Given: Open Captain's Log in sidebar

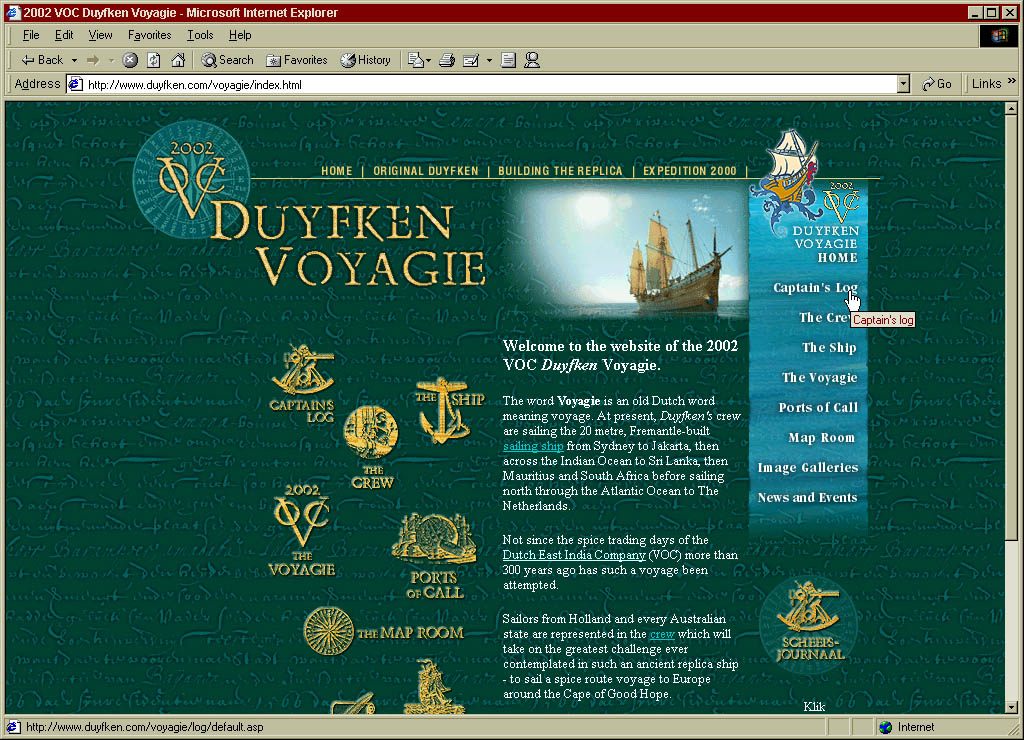Looking at the screenshot, I should [815, 287].
